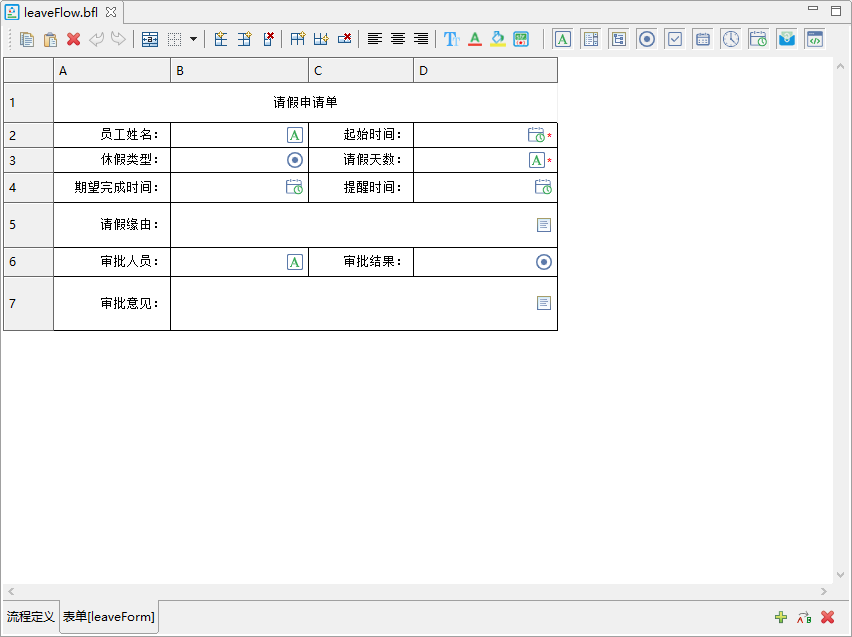Screen dimensions: 852x637
Task: Click the 请假缘由 text area cell
Action: (363, 225)
